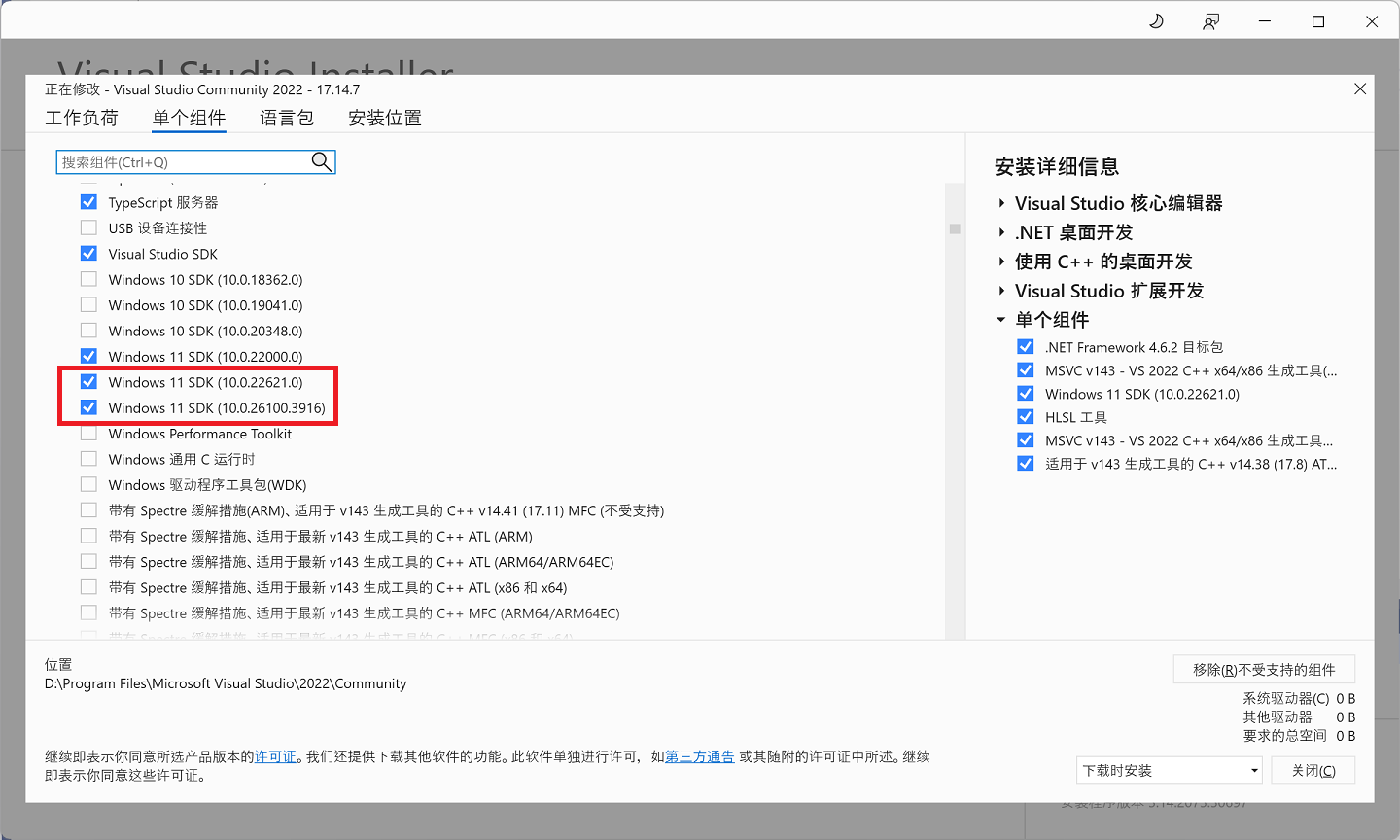The image size is (1400, 840).
Task: Check Windows 通用 C 运行时
Action: click(88, 459)
